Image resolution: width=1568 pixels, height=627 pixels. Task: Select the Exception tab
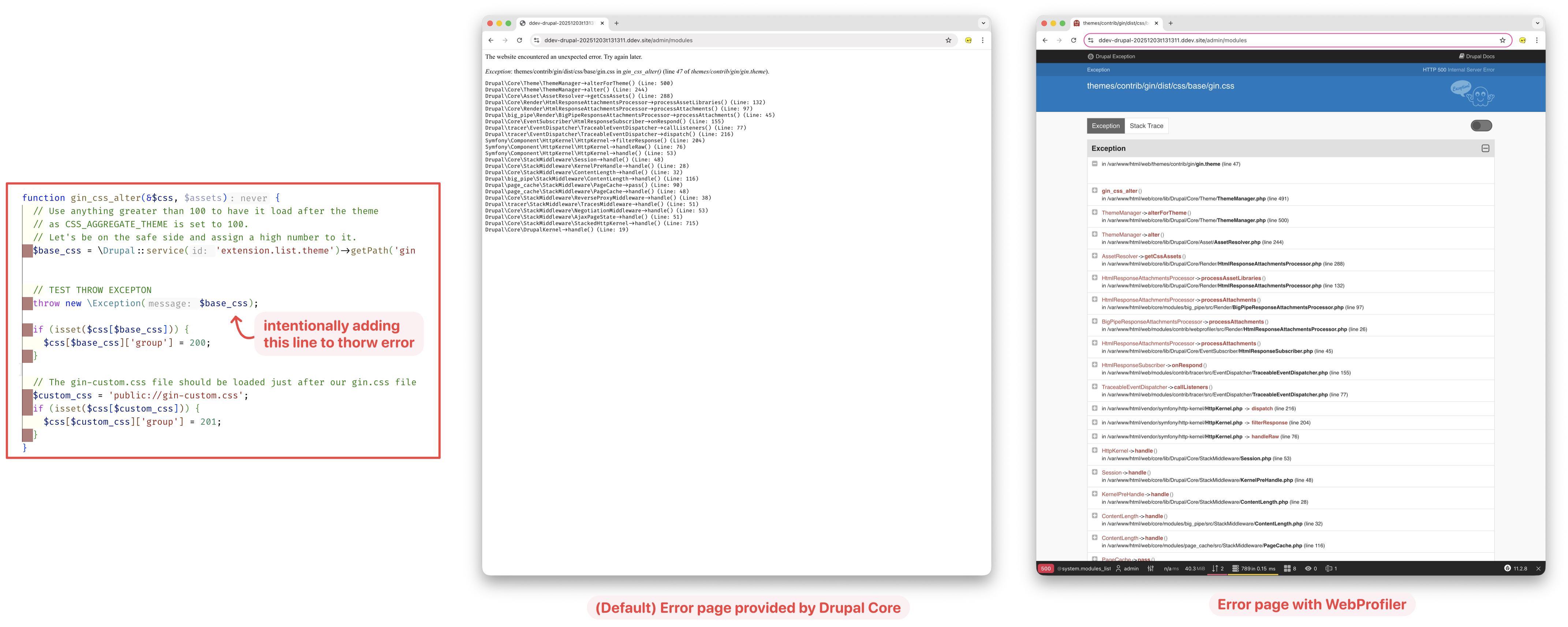(x=1105, y=126)
